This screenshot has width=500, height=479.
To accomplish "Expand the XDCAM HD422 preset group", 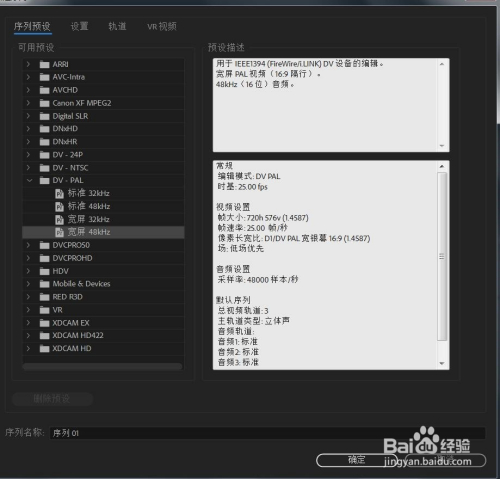I will 28,335.
